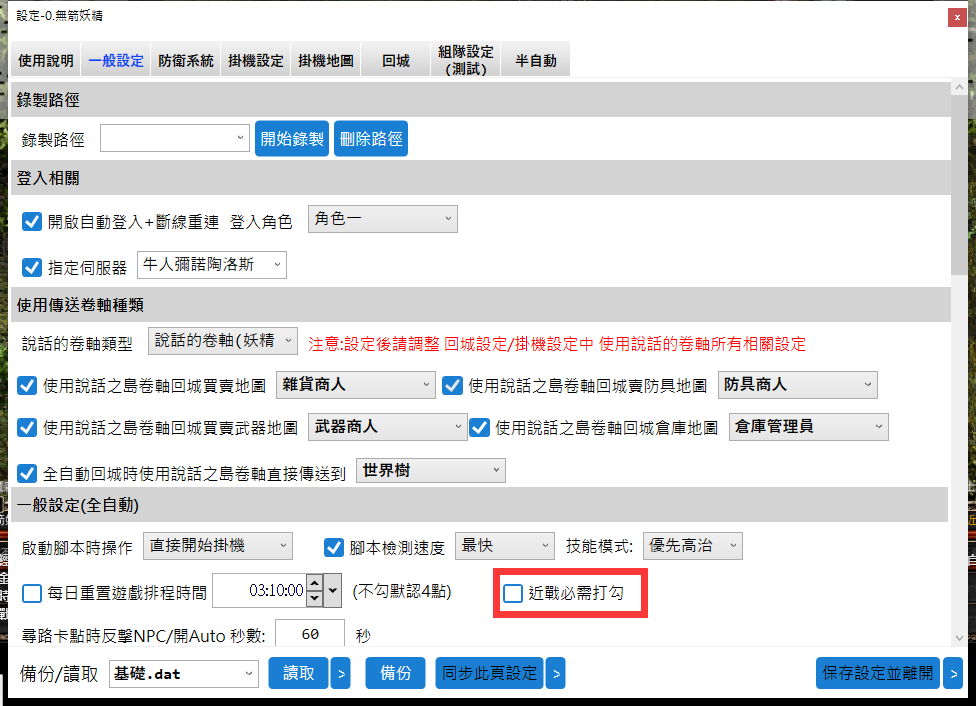Change detection speed dropdown 最快
The image size is (976, 706).
tap(505, 546)
